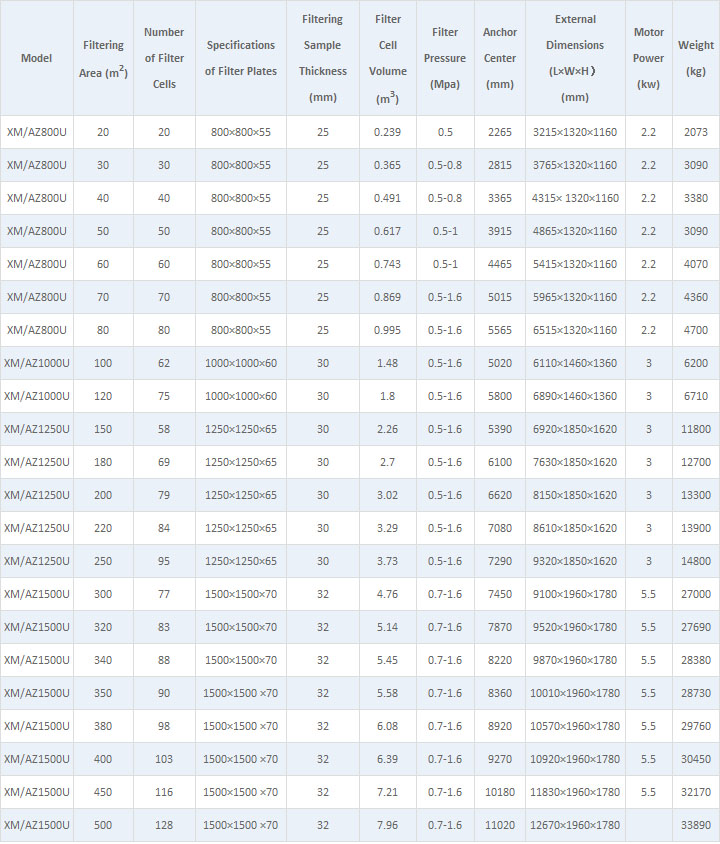Select the Filtering Area column header

tap(101, 58)
